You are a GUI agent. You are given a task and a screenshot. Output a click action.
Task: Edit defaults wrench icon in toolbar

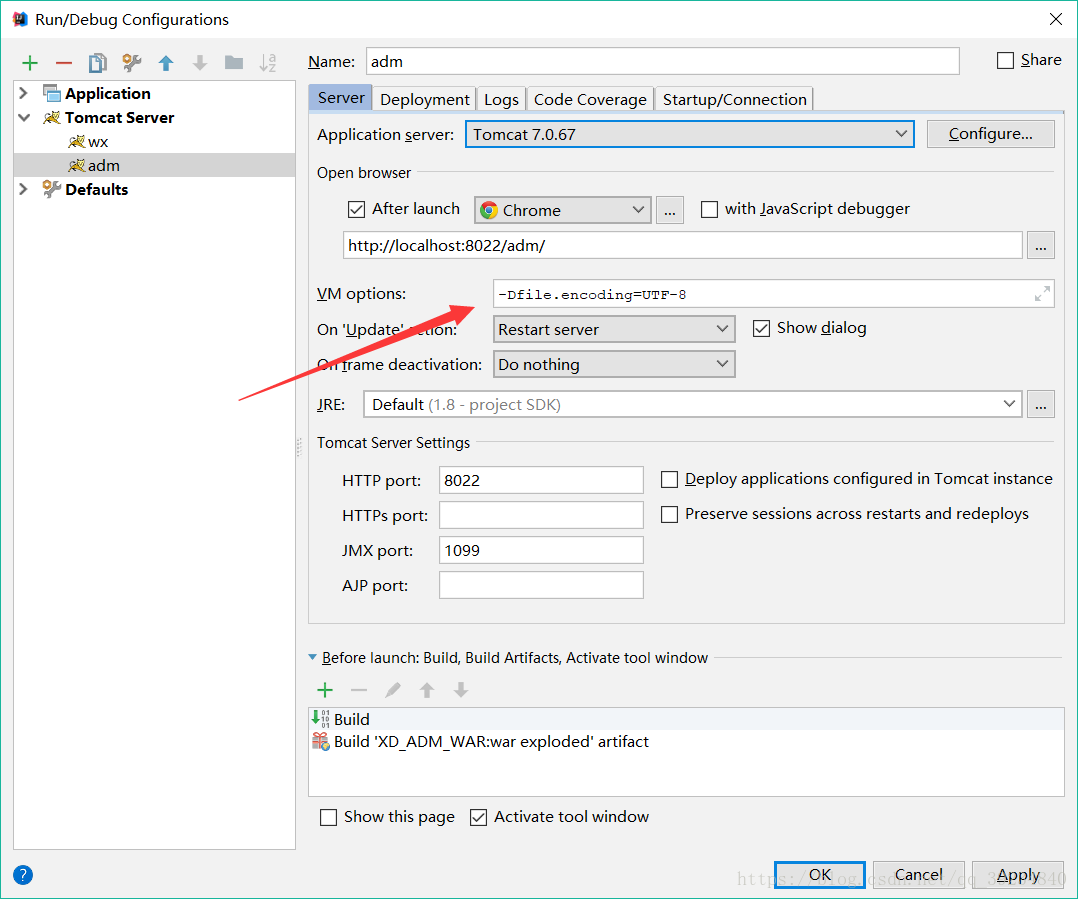point(131,63)
